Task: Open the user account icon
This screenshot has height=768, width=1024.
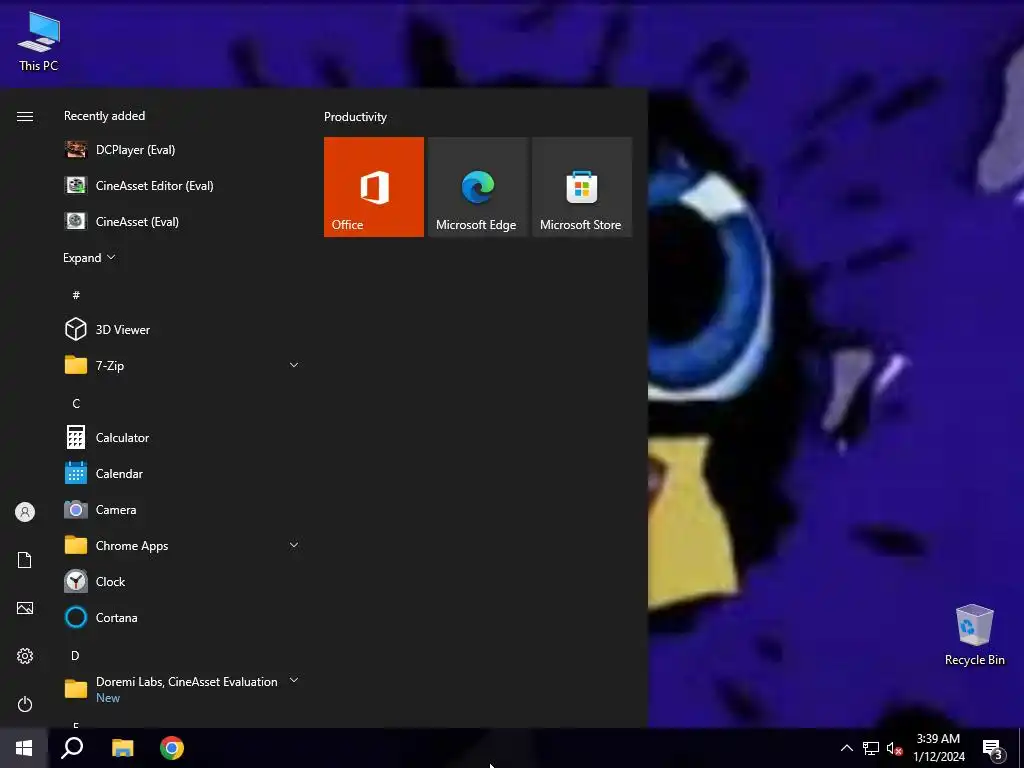Action: click(x=25, y=512)
